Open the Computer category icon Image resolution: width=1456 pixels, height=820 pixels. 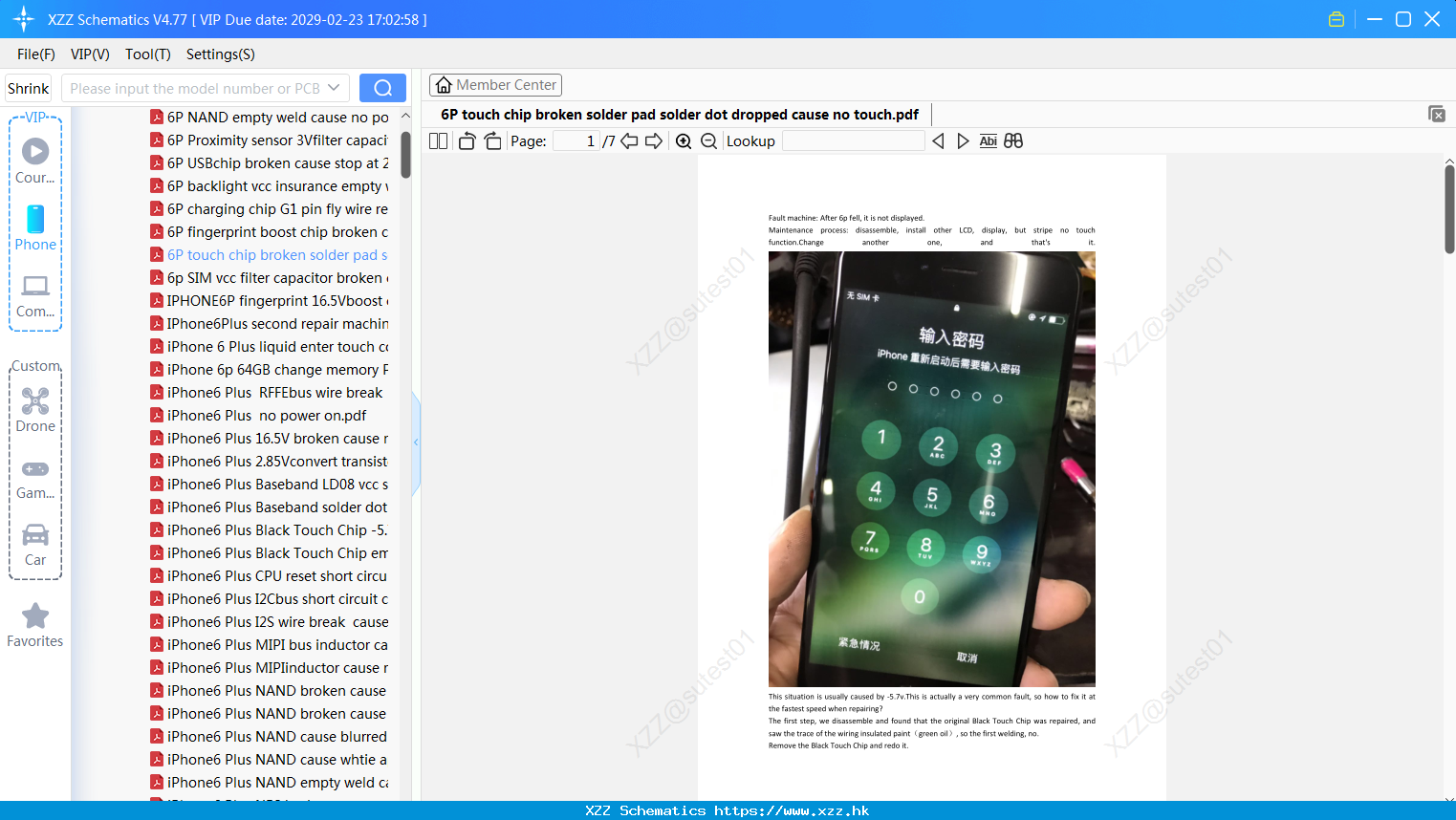tap(35, 295)
